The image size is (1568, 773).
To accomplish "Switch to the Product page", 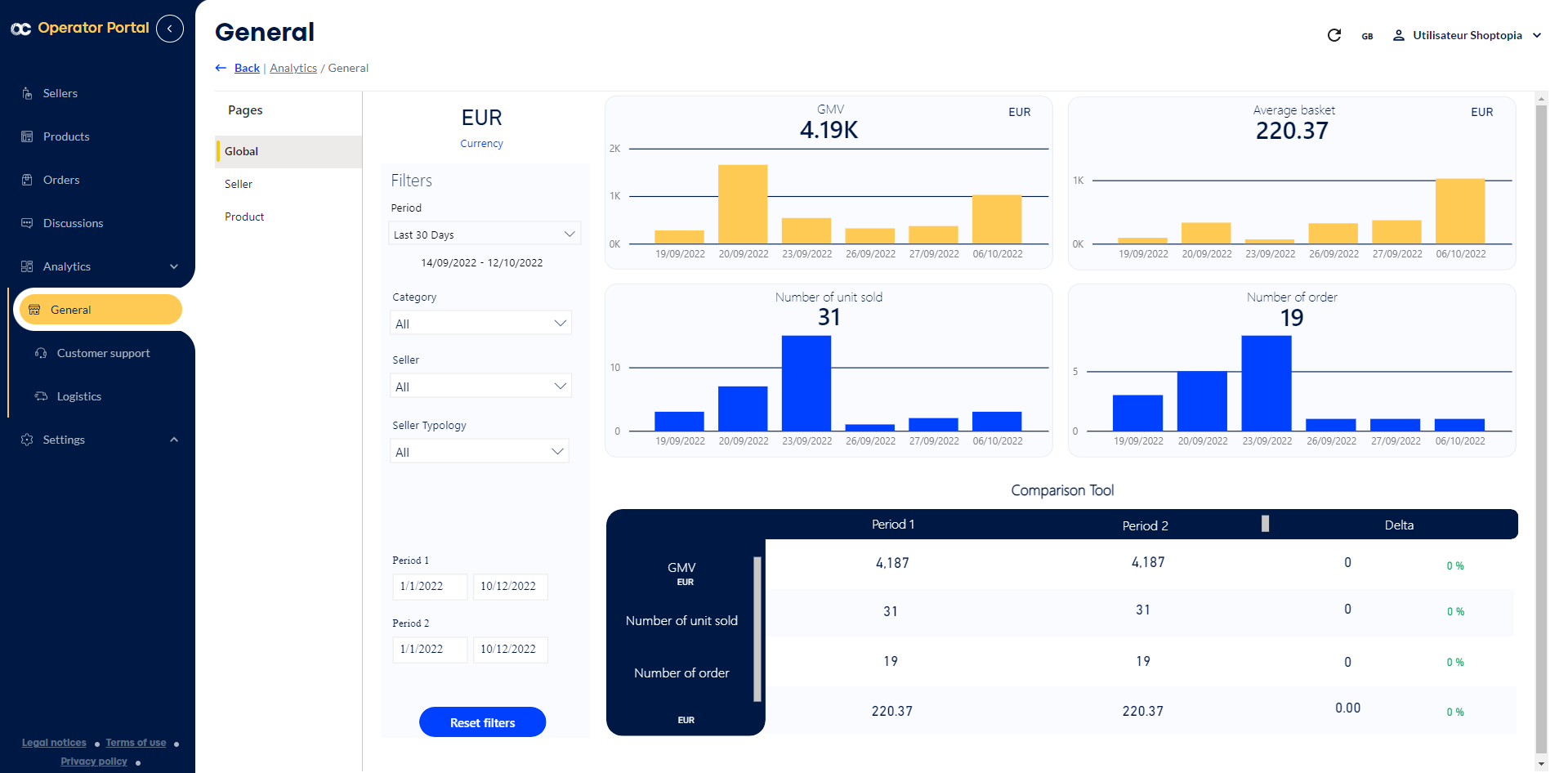I will tap(243, 216).
